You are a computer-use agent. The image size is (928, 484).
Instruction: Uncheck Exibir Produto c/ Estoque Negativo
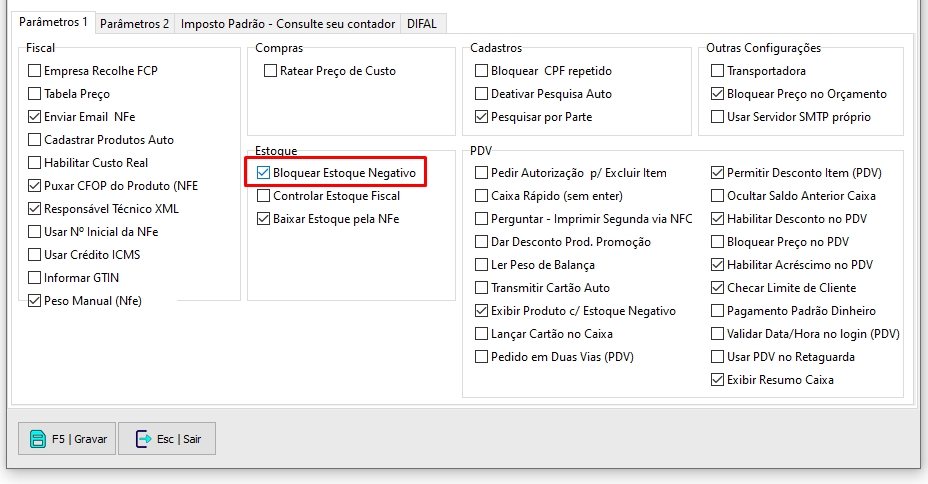(482, 311)
